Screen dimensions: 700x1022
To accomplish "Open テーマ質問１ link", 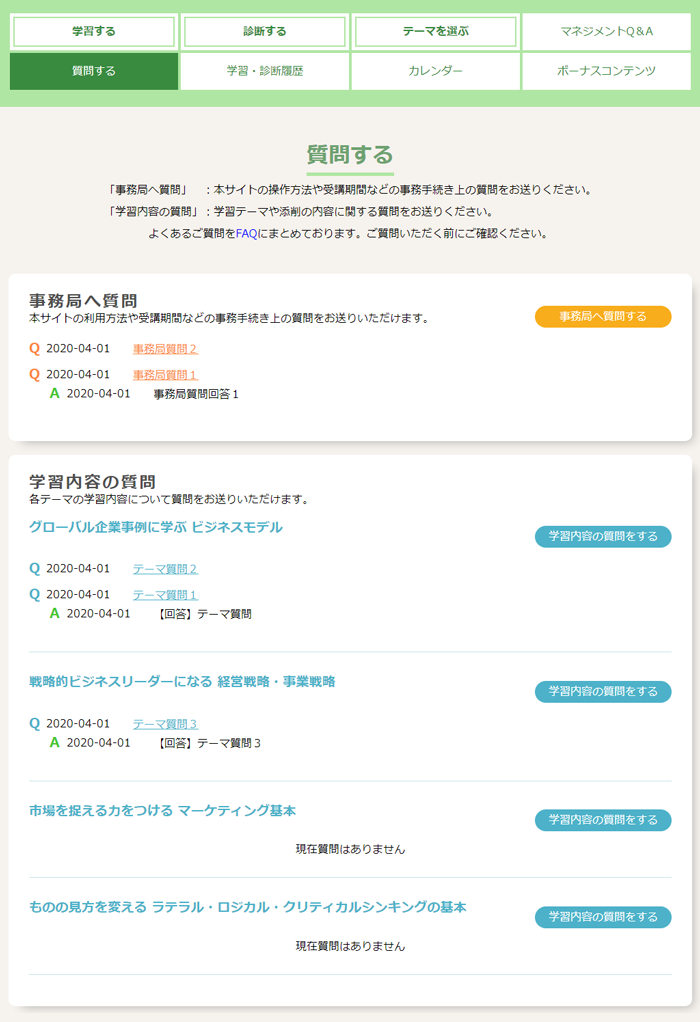I will (165, 594).
